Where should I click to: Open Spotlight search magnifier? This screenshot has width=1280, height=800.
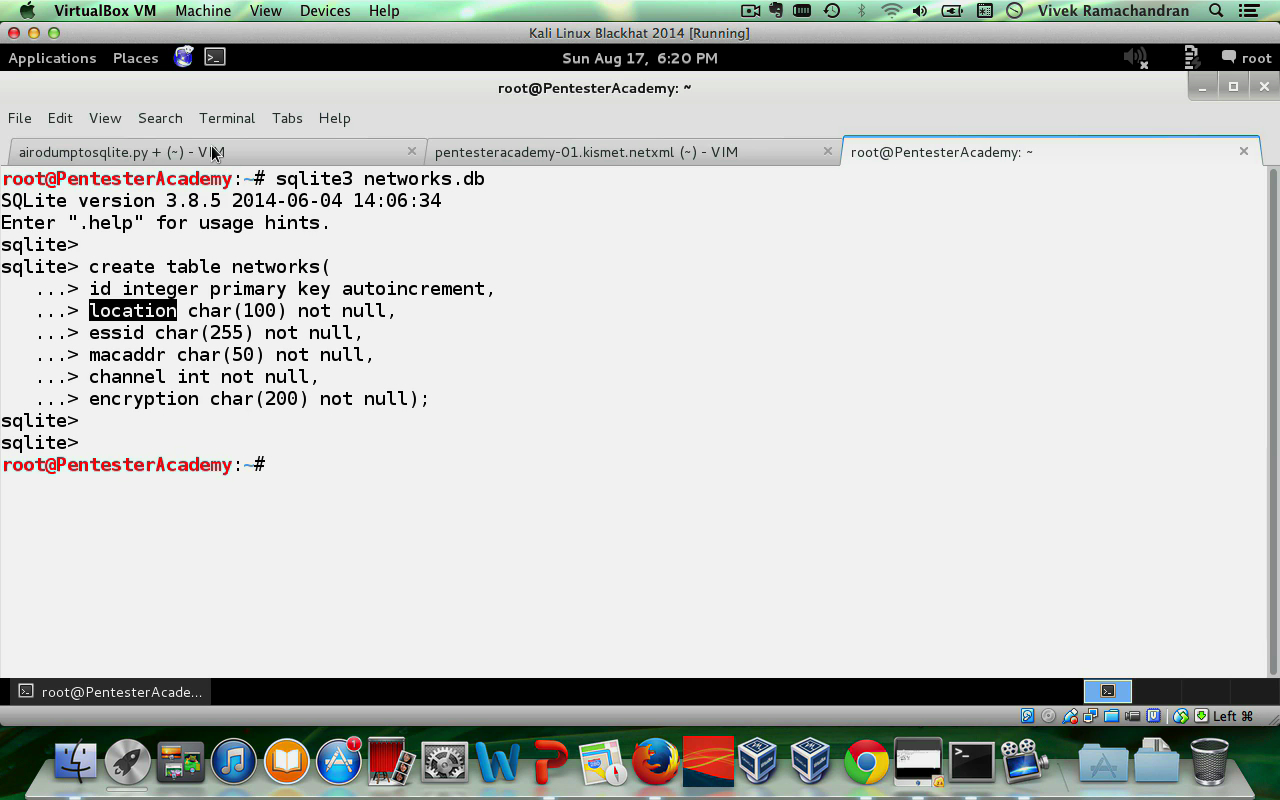1216,11
